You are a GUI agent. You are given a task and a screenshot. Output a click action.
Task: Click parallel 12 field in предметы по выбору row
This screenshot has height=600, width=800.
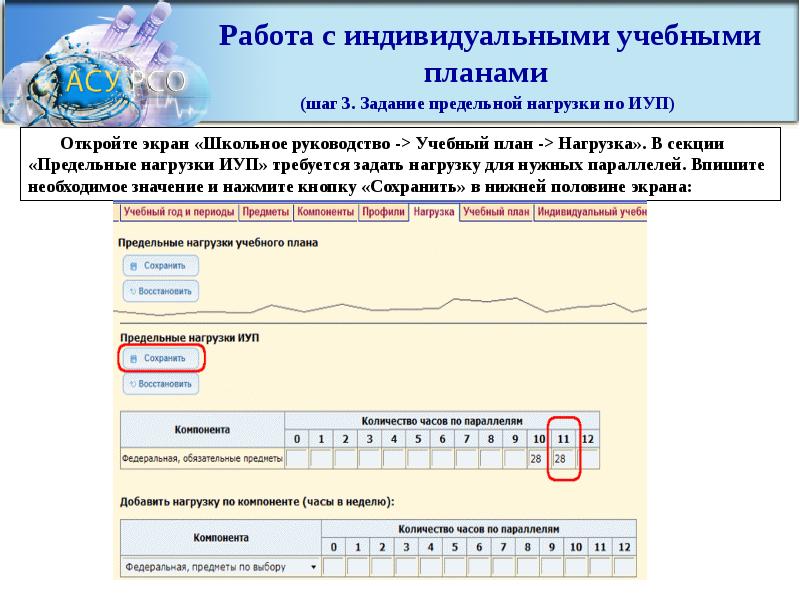point(624,567)
